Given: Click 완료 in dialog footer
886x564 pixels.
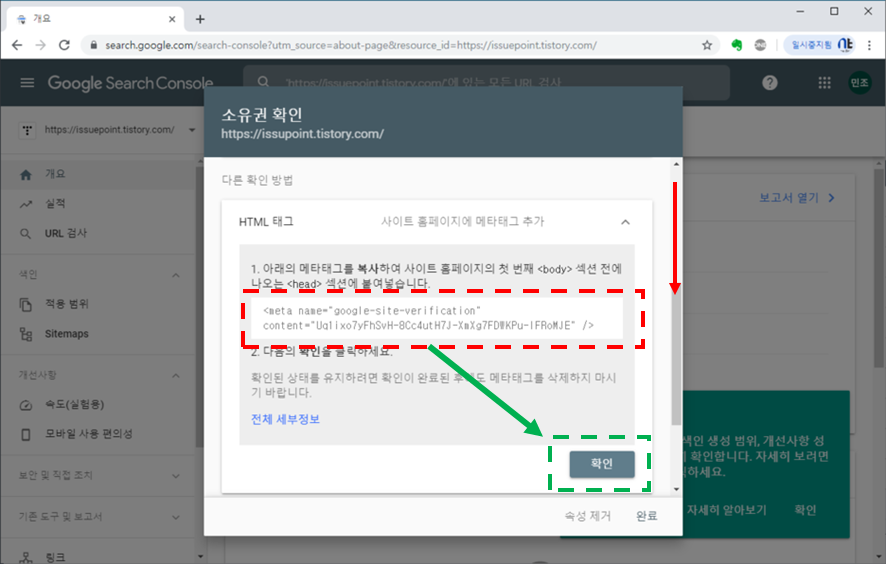Looking at the screenshot, I should 646,516.
